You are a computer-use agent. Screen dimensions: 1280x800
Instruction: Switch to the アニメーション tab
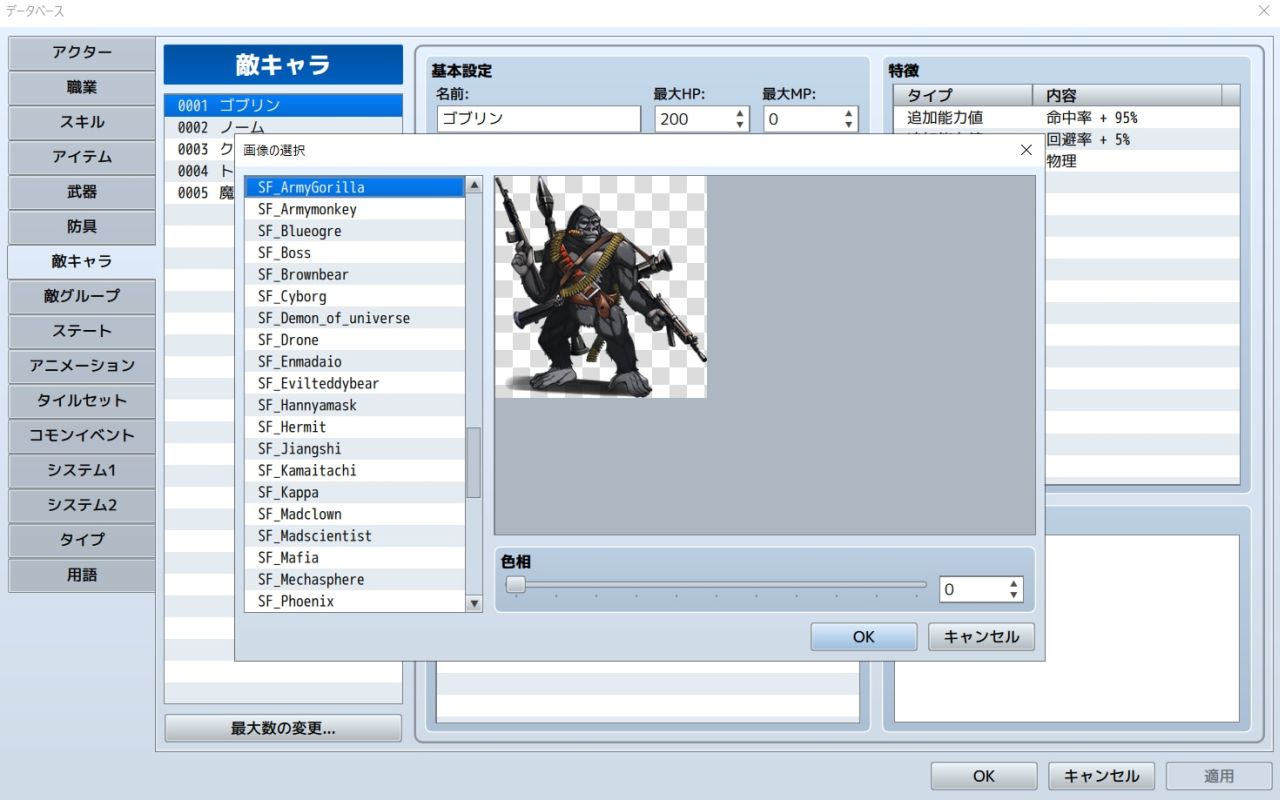coord(82,366)
